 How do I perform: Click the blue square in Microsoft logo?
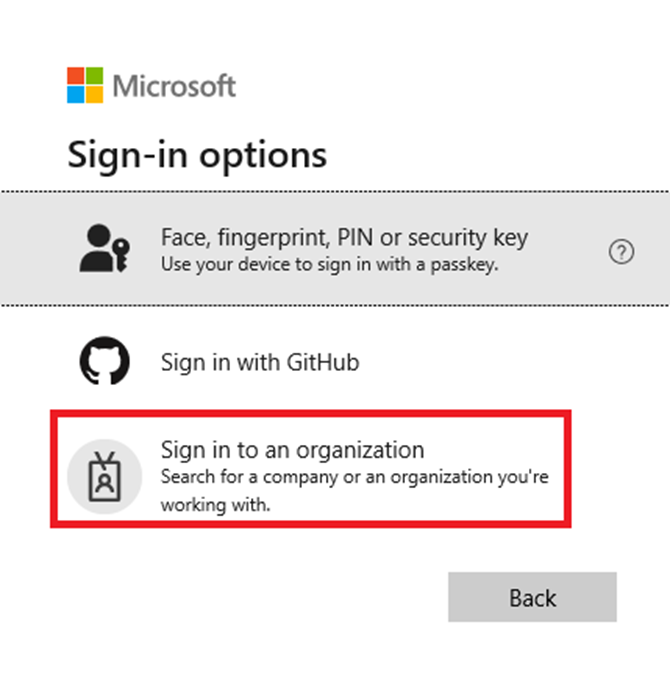pyautogui.click(x=75, y=94)
